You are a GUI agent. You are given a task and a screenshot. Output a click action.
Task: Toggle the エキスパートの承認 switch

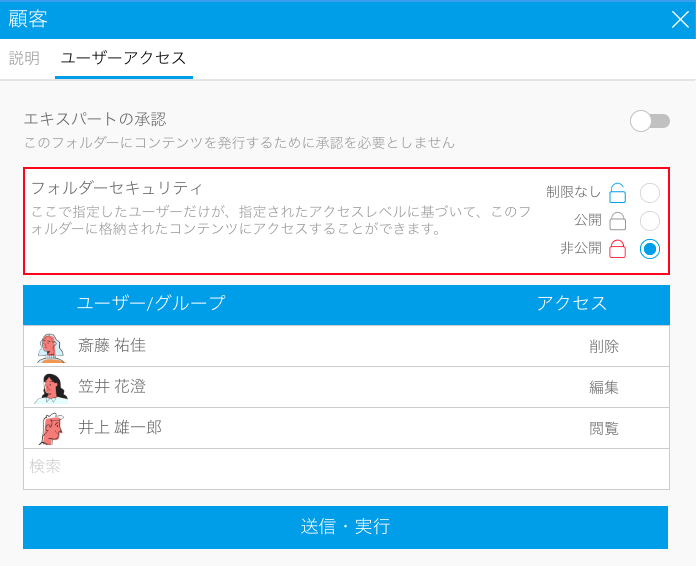[650, 121]
